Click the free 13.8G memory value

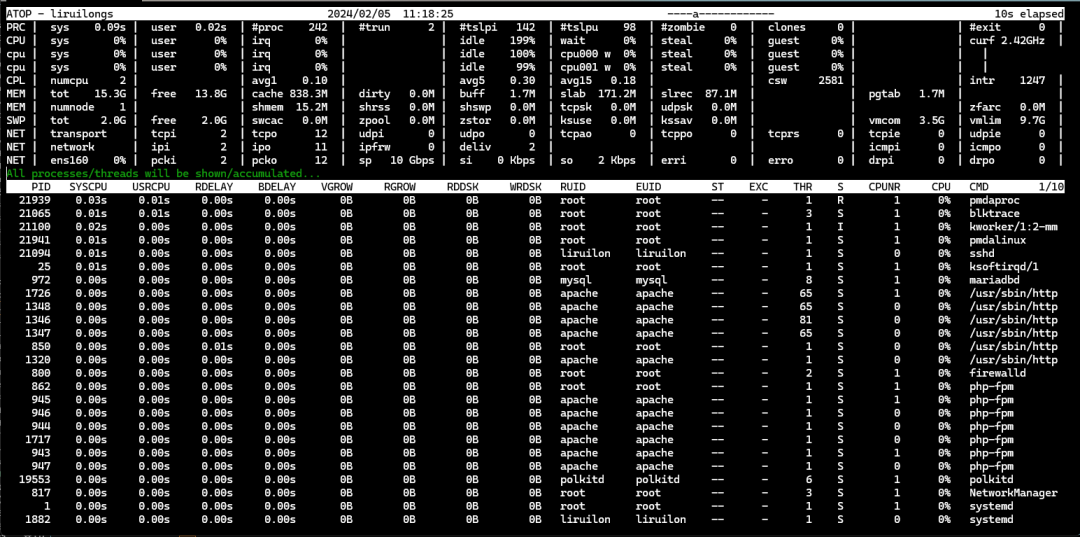click(189, 94)
